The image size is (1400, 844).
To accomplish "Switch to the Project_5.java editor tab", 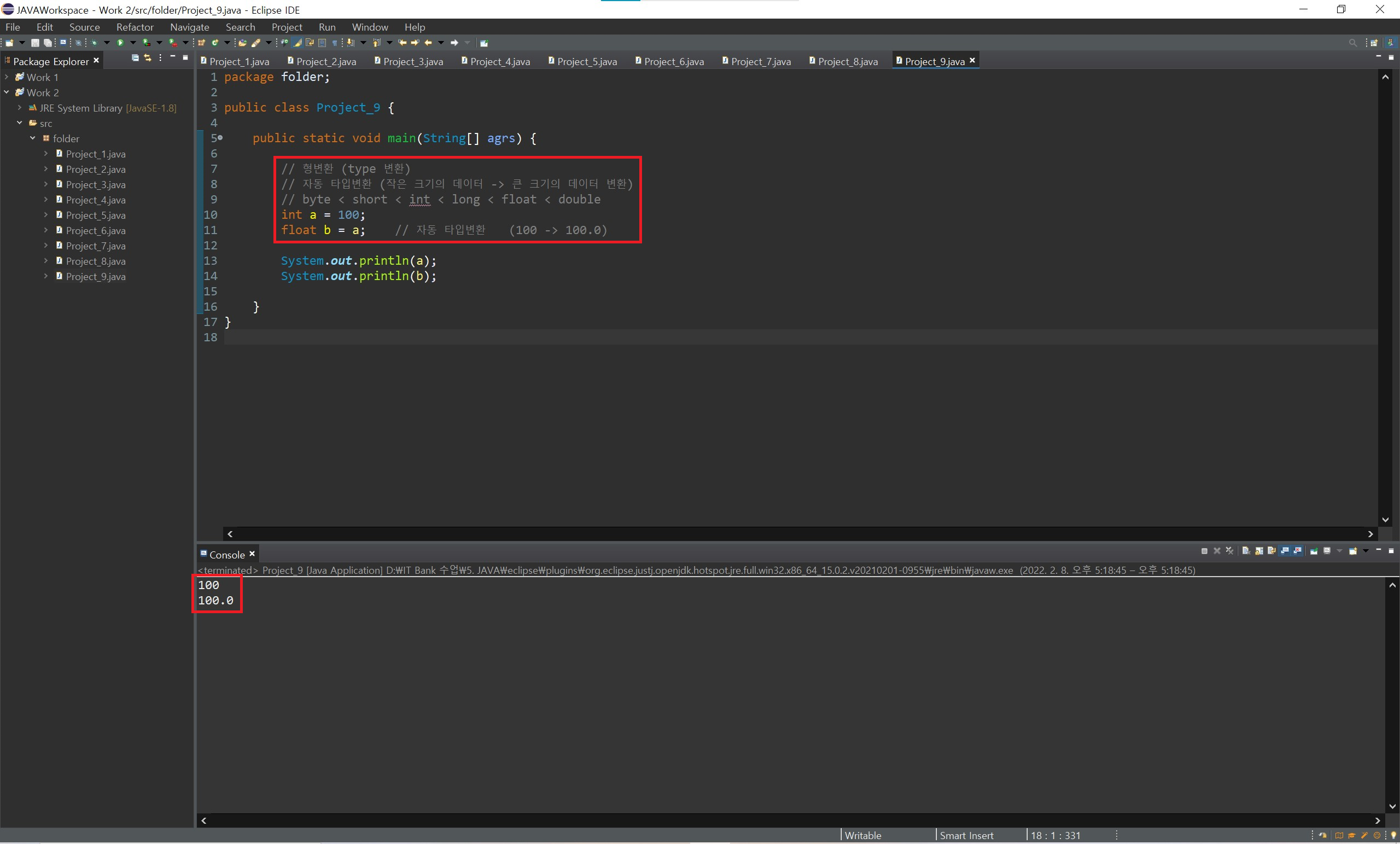I will click(586, 61).
